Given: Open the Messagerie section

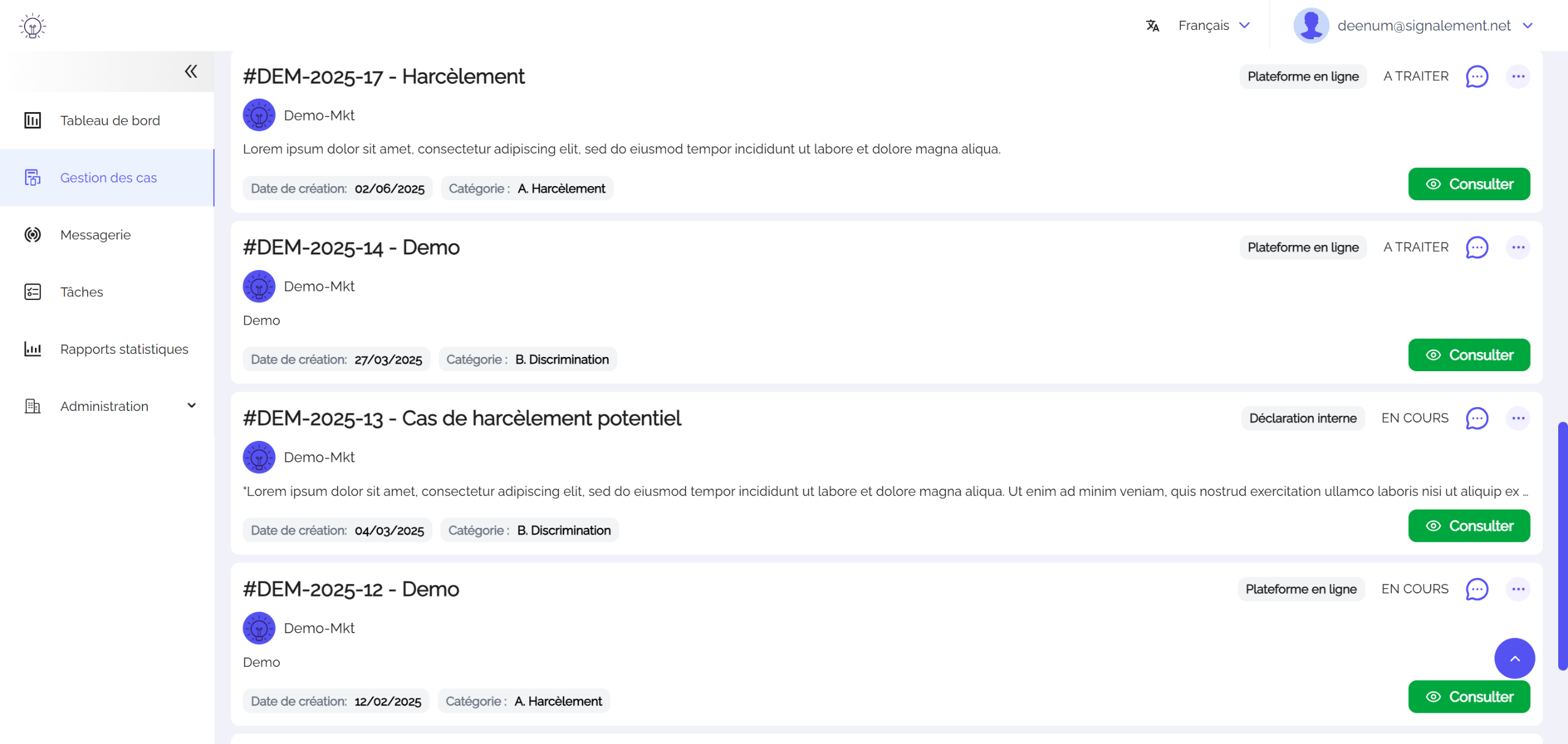Looking at the screenshot, I should click(x=96, y=235).
